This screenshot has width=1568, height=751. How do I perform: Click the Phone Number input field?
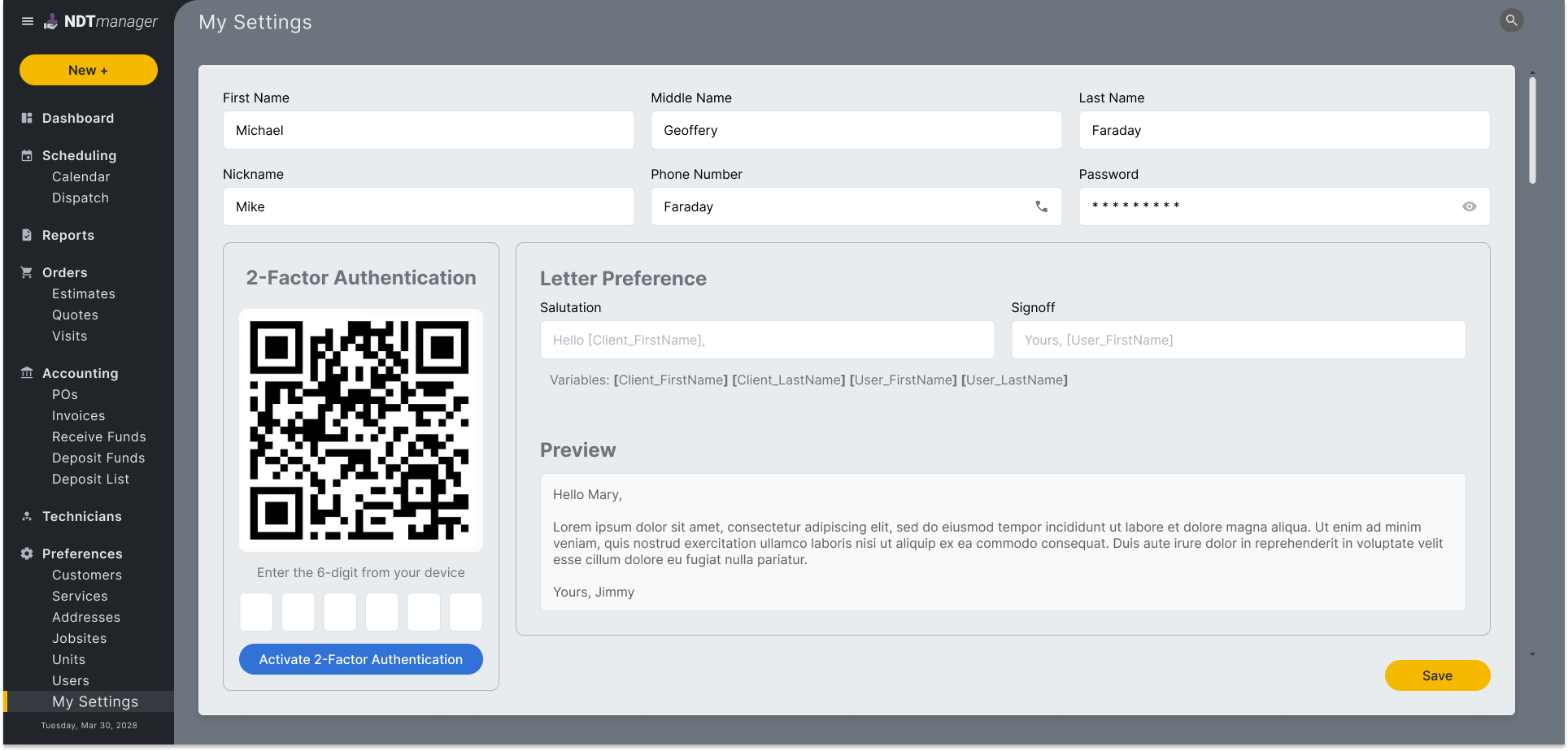[x=856, y=206]
